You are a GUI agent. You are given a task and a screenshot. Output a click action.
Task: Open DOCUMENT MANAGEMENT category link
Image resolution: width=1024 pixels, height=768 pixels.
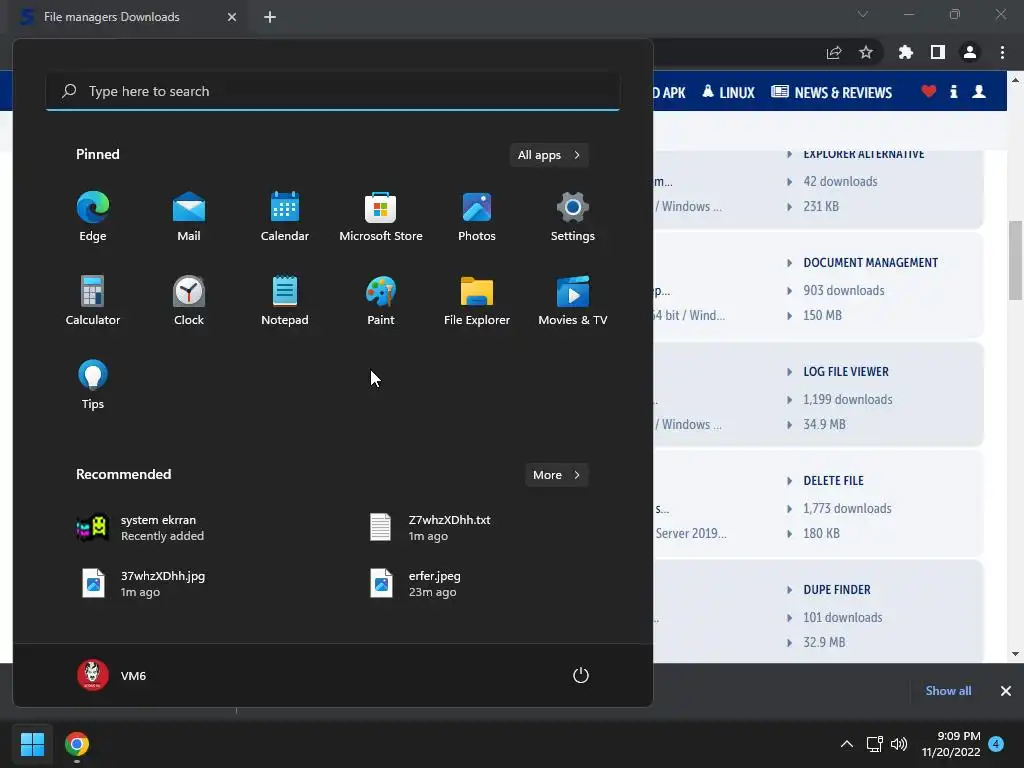click(871, 263)
